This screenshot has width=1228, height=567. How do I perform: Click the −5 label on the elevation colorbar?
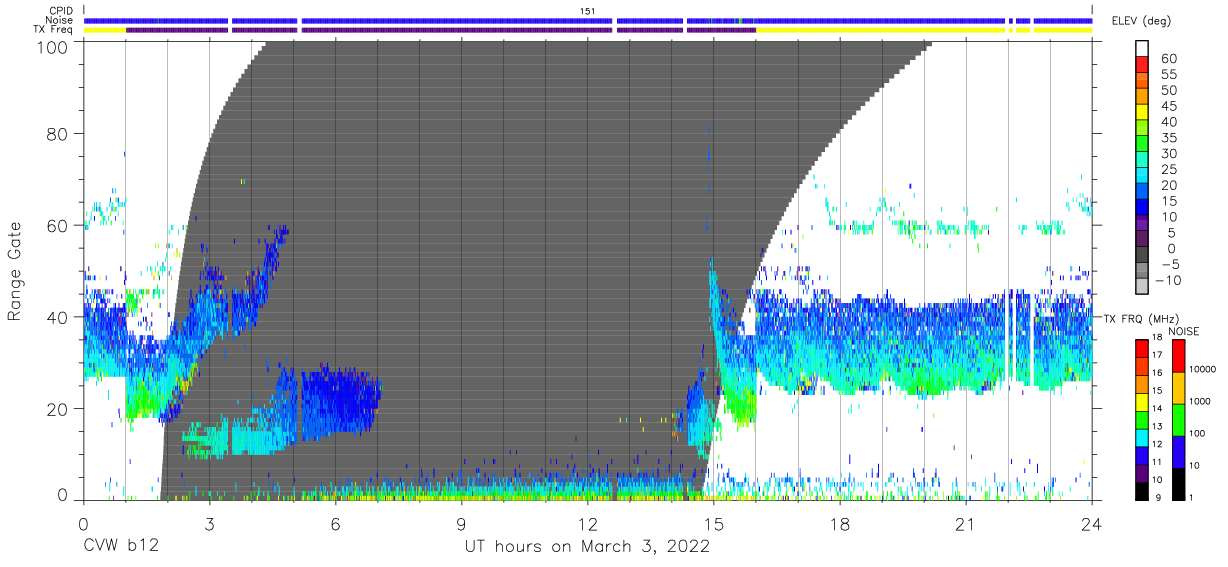click(1169, 264)
